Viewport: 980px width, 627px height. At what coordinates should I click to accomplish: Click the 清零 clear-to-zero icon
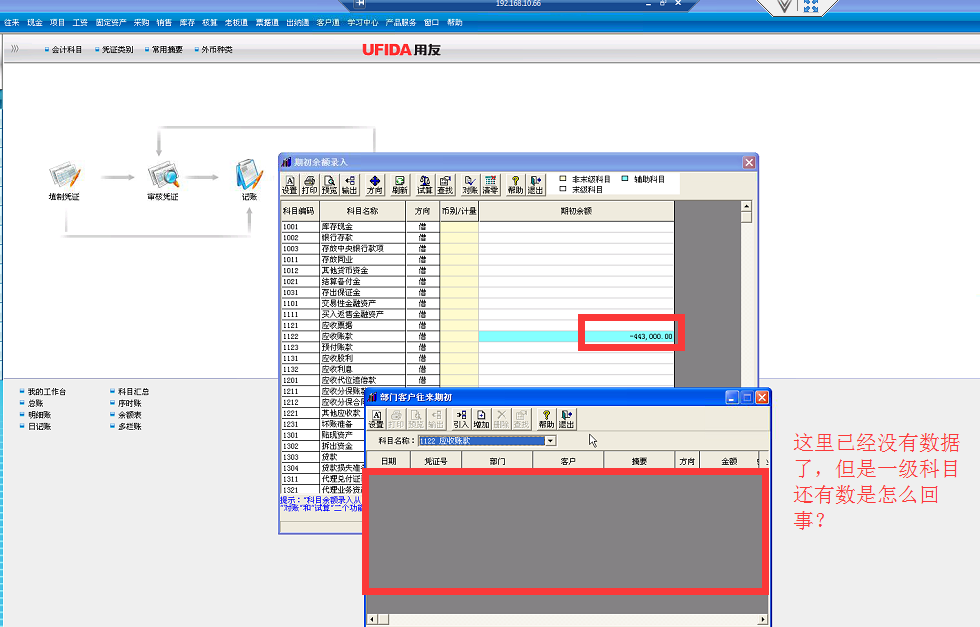point(490,184)
